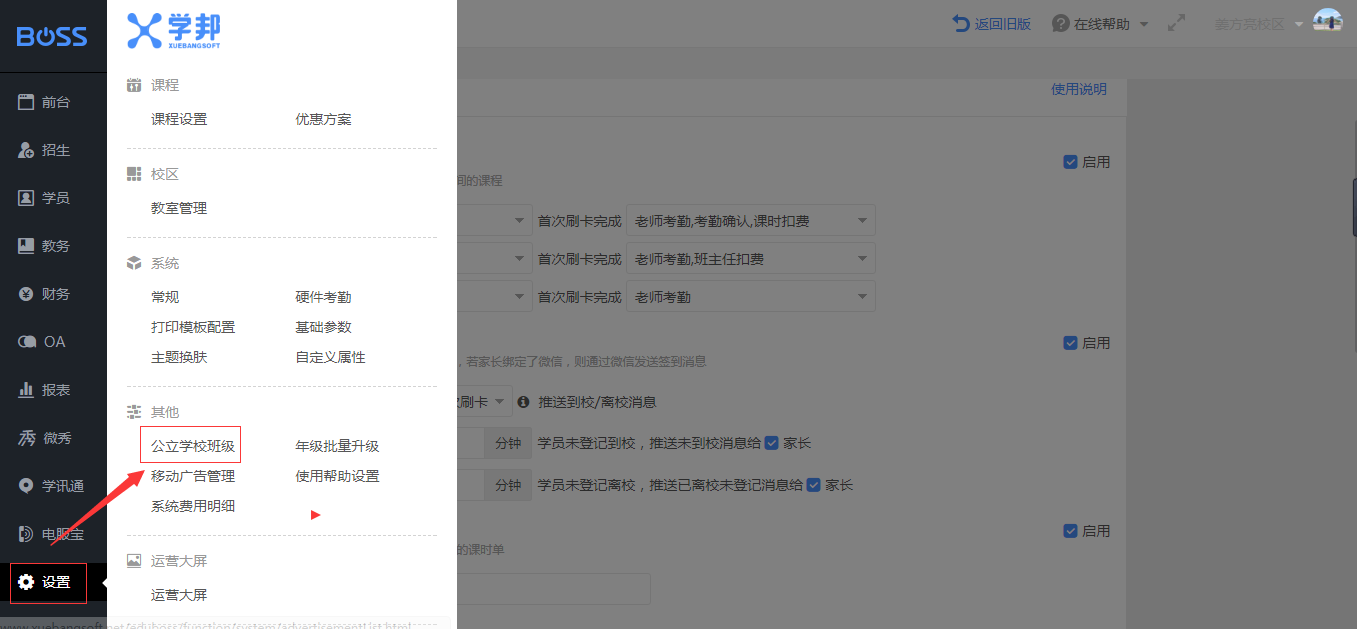Click minutes field for 未登记到校
This screenshot has height=629, width=1357.
click(x=470, y=443)
